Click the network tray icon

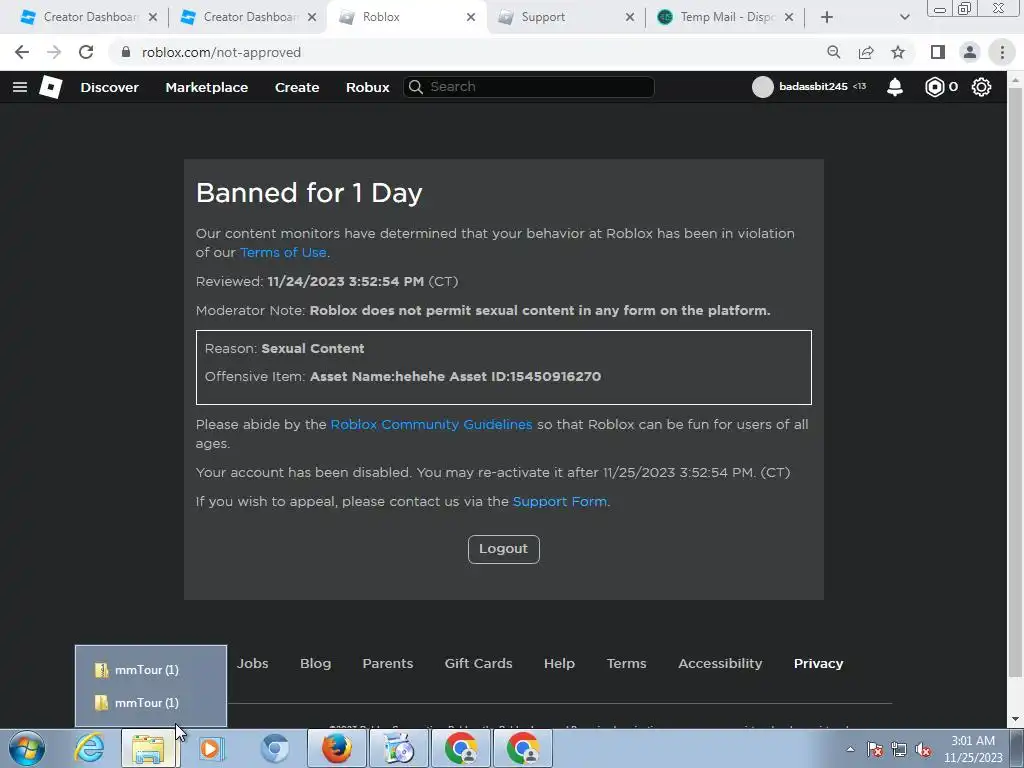[x=899, y=749]
